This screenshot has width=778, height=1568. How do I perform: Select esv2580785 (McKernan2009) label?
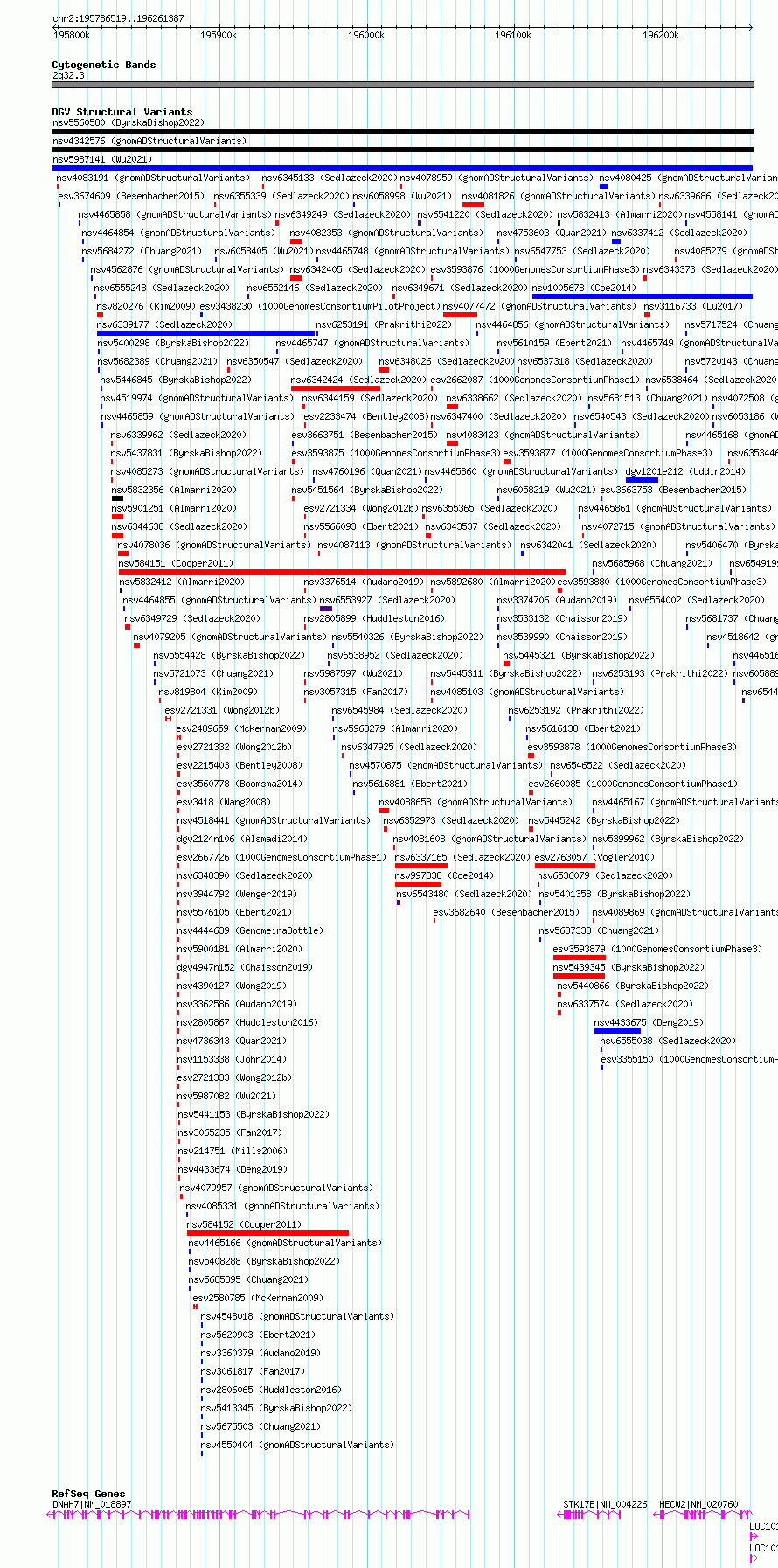click(258, 1299)
